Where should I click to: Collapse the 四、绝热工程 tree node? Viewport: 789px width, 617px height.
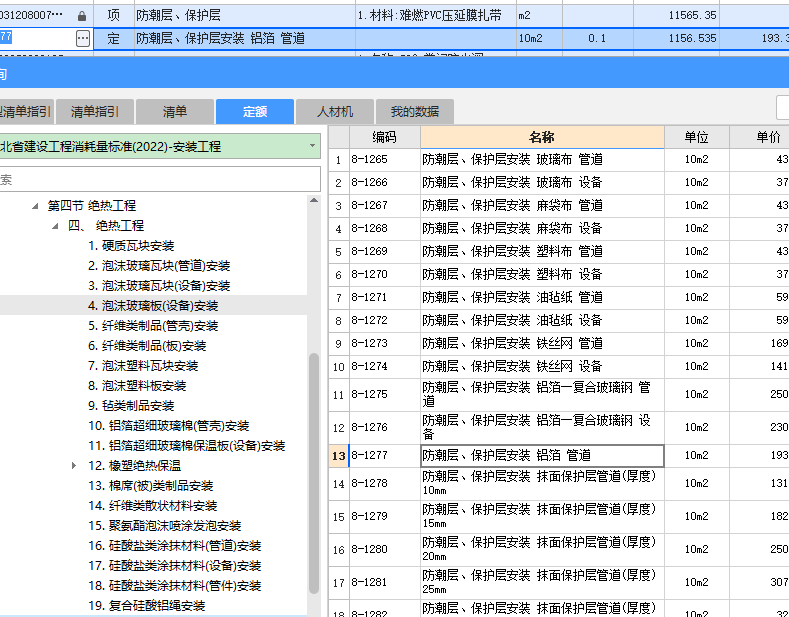[x=55, y=226]
